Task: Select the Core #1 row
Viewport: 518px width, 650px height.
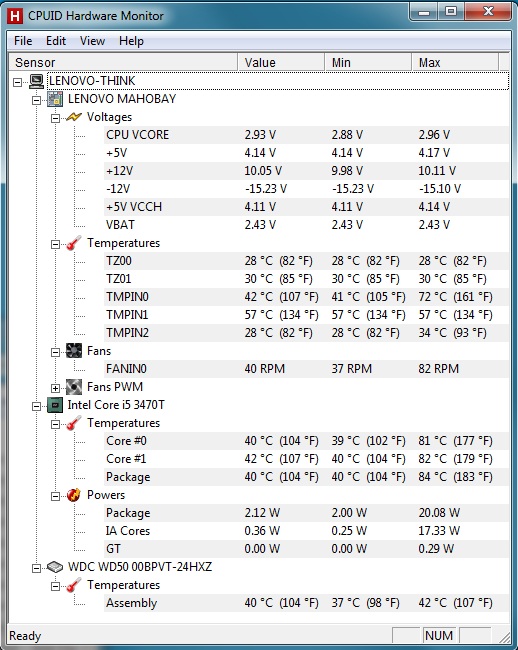Action: (x=306, y=459)
